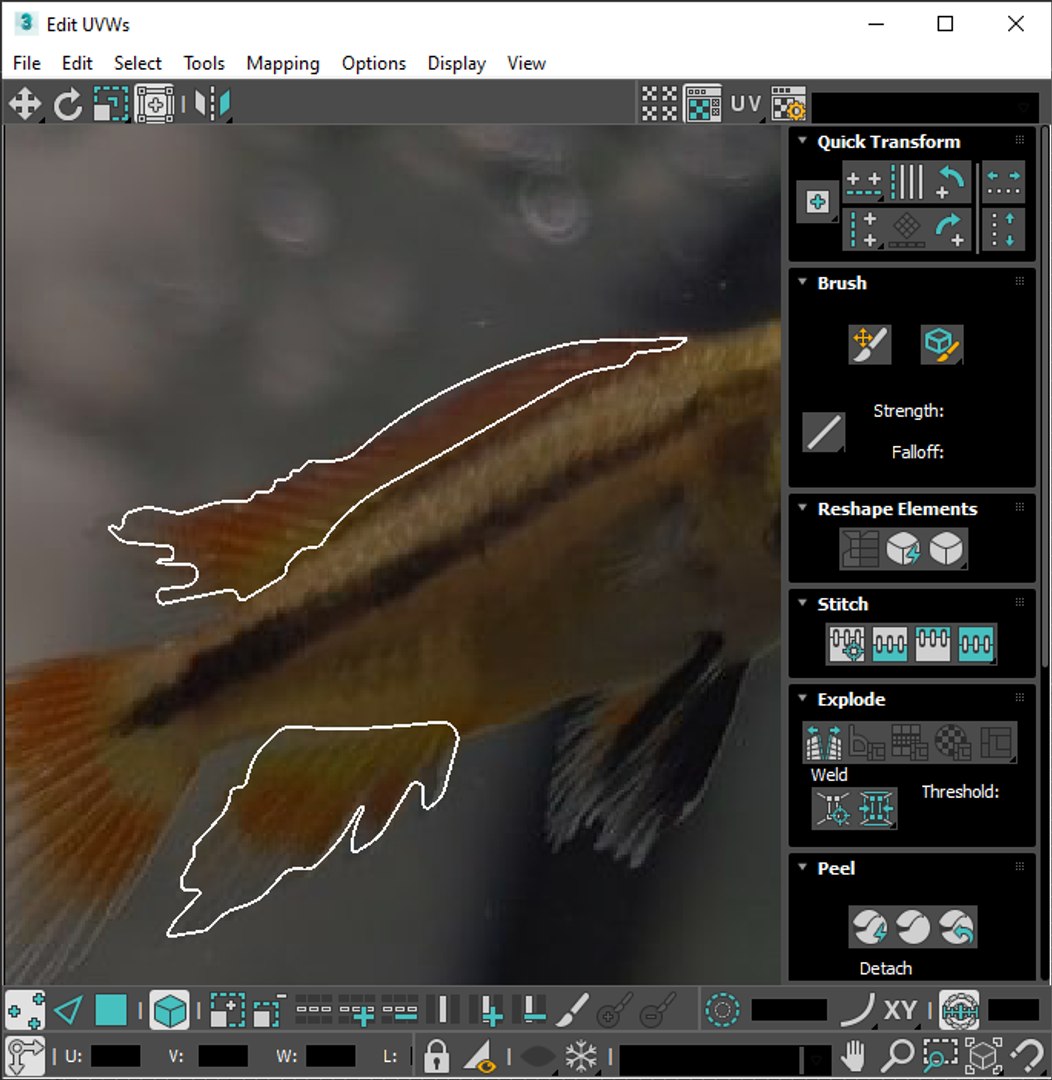Open the Edit menu

pyautogui.click(x=77, y=63)
